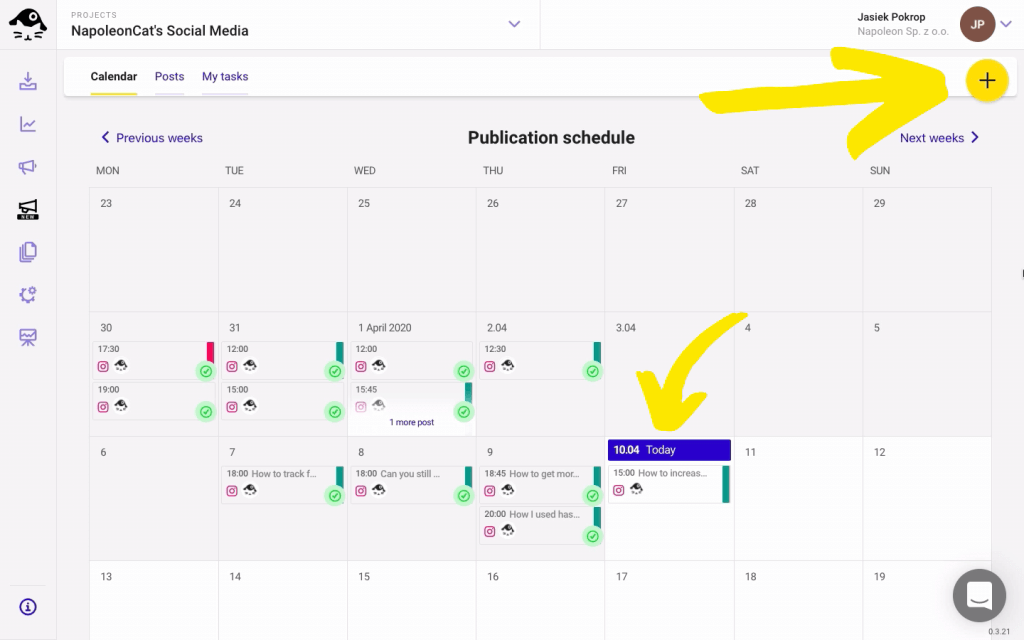
Task: Expand the user account menu chevron
Action: coord(1006,24)
